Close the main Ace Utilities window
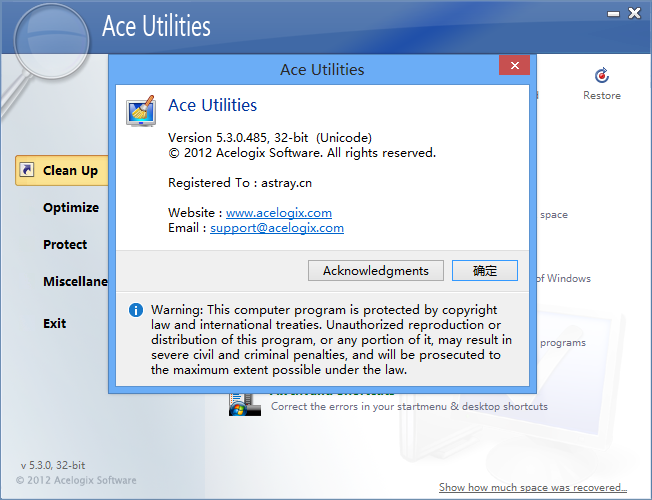The height and width of the screenshot is (500, 652). [x=635, y=13]
